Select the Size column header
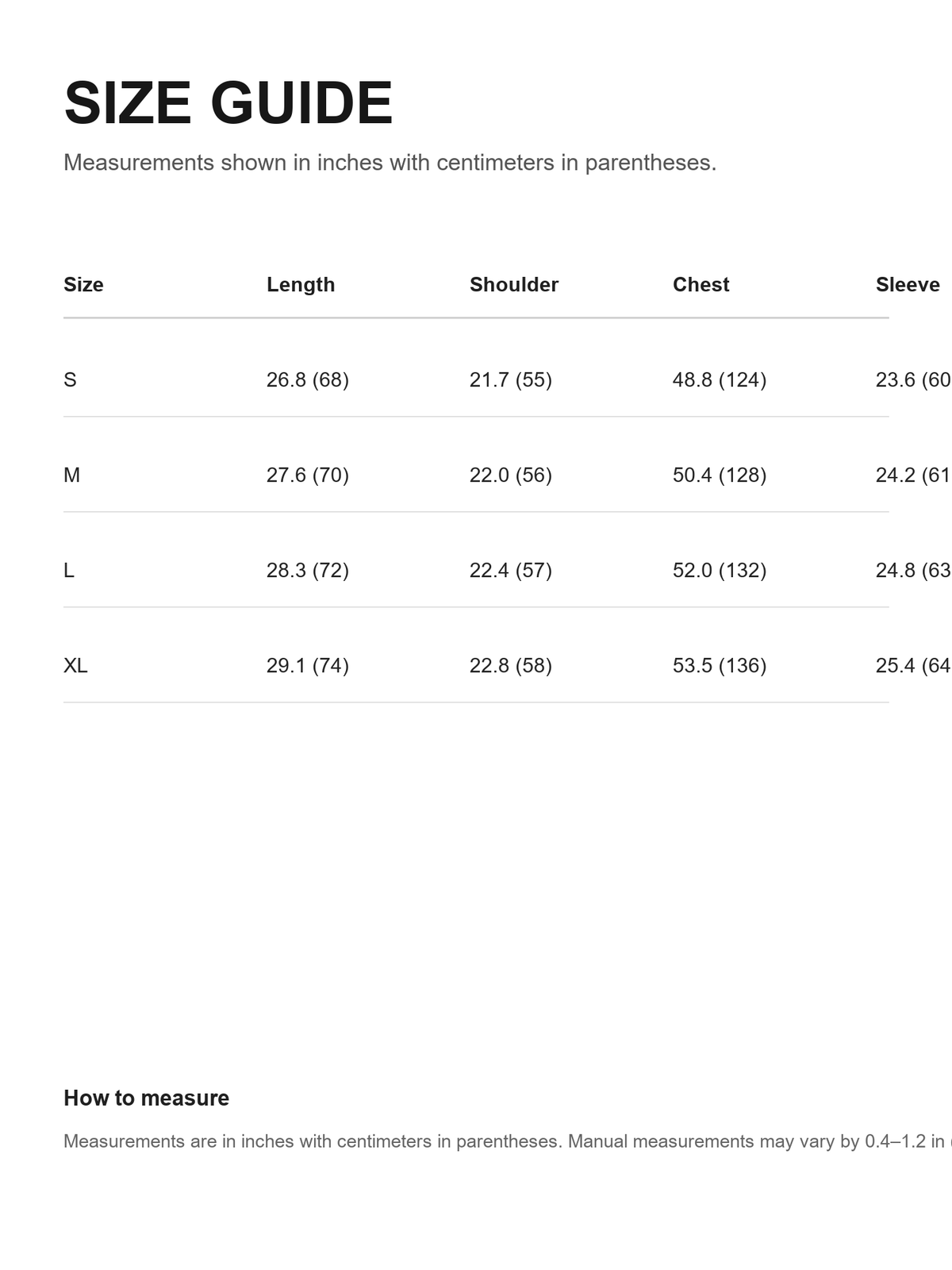The image size is (952, 1270). point(83,284)
